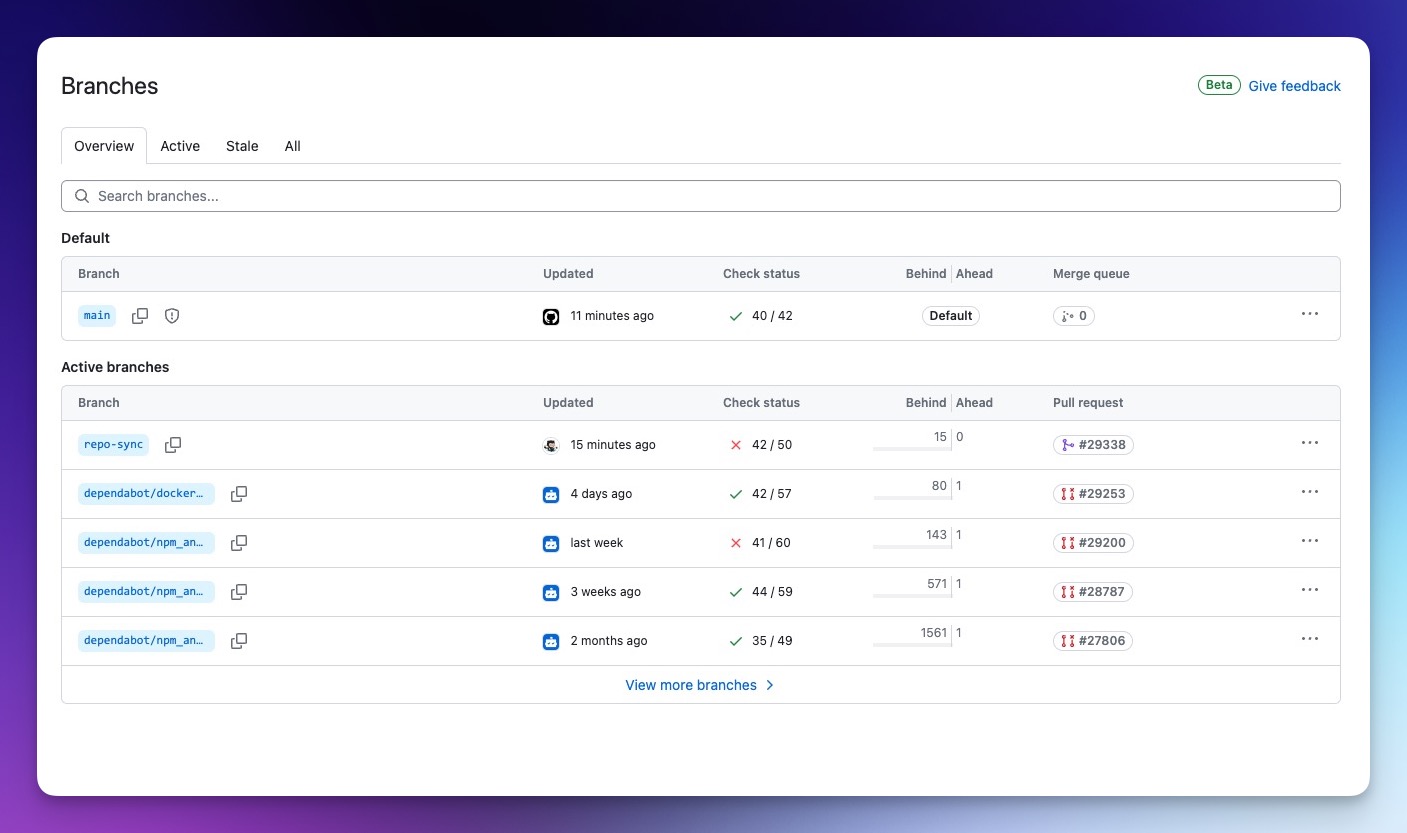This screenshot has height=833, width=1407.
Task: Click the 41 / 60 check status
Action: click(771, 543)
